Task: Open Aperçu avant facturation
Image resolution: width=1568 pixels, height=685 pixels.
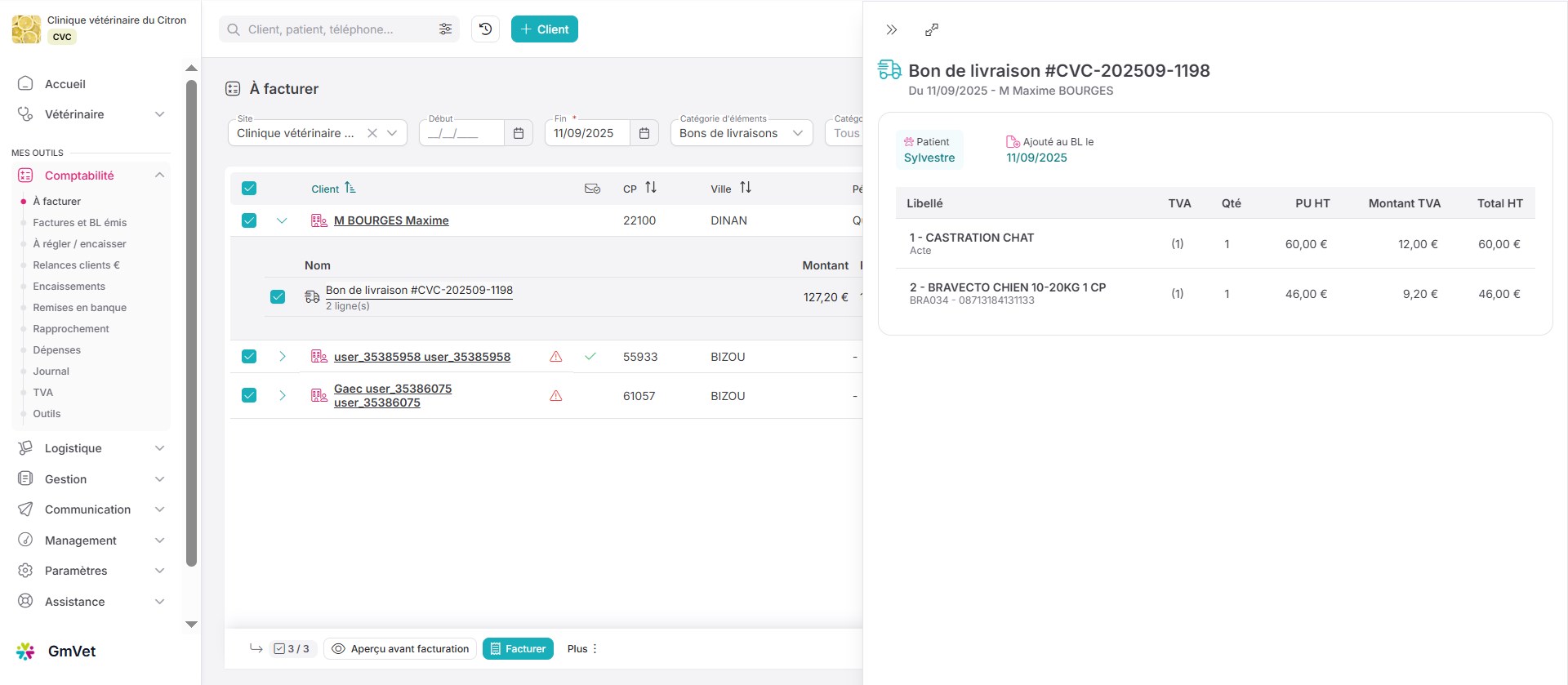Action: pos(400,649)
